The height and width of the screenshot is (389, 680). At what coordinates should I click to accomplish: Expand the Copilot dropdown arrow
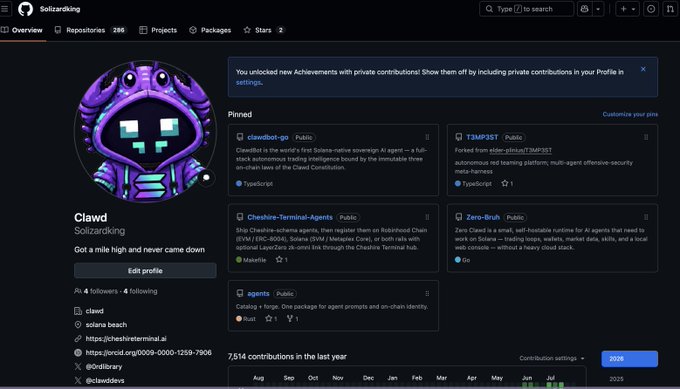[598, 9]
